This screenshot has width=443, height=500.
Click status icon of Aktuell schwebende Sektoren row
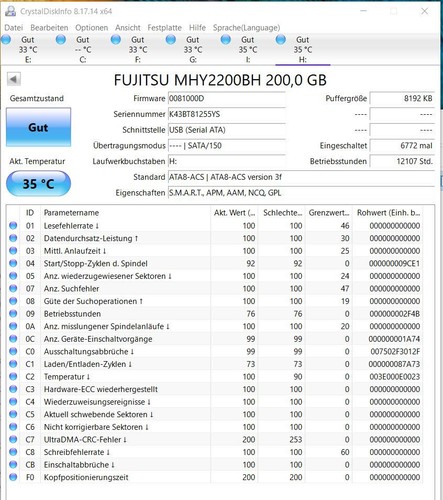tap(13, 414)
